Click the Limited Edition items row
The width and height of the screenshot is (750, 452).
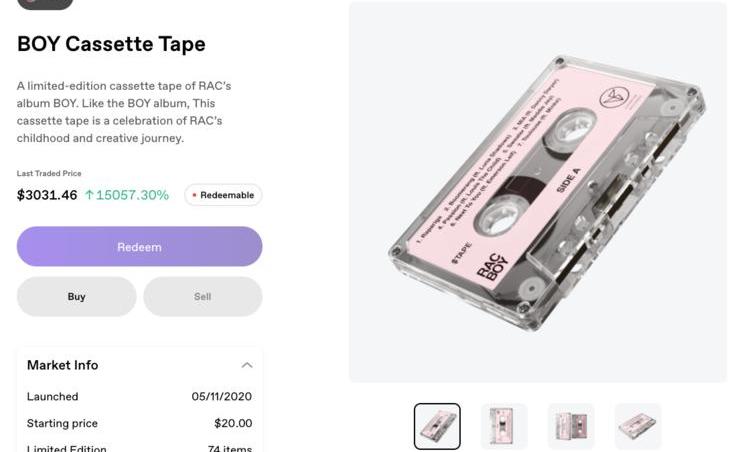139,448
